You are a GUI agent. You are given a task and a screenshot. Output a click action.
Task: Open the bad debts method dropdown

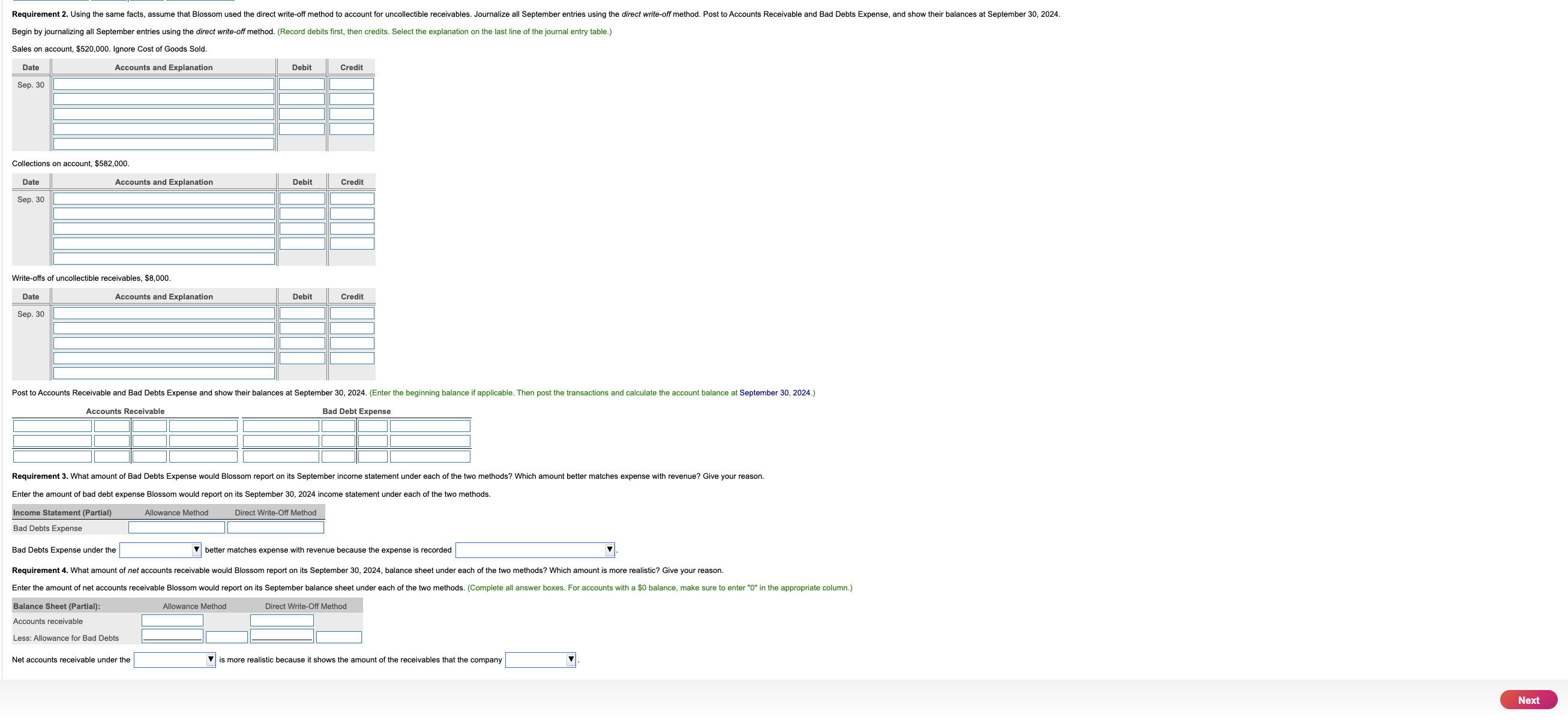coord(160,550)
